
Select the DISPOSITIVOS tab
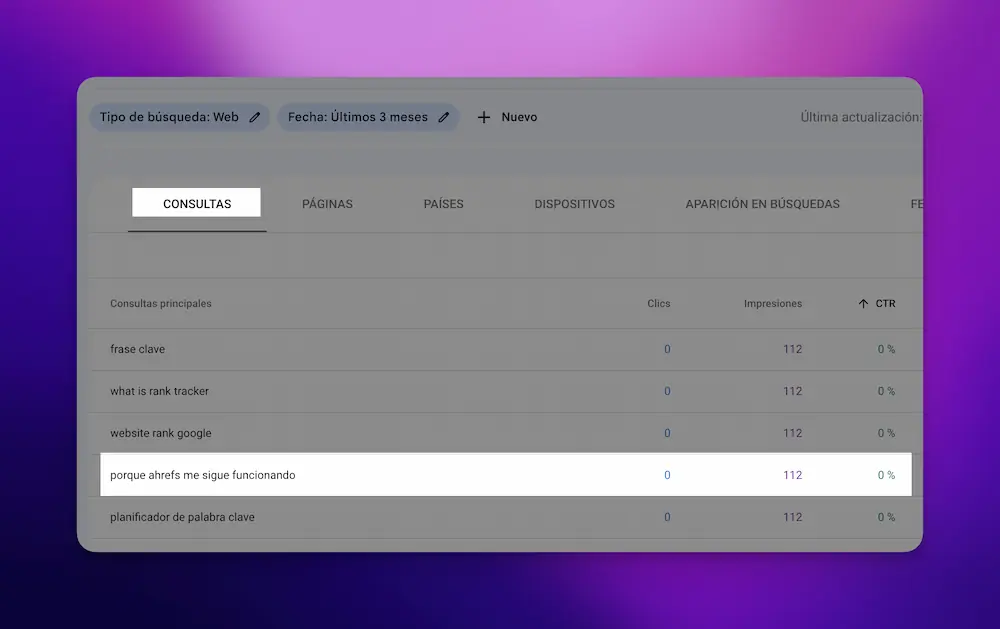574,204
